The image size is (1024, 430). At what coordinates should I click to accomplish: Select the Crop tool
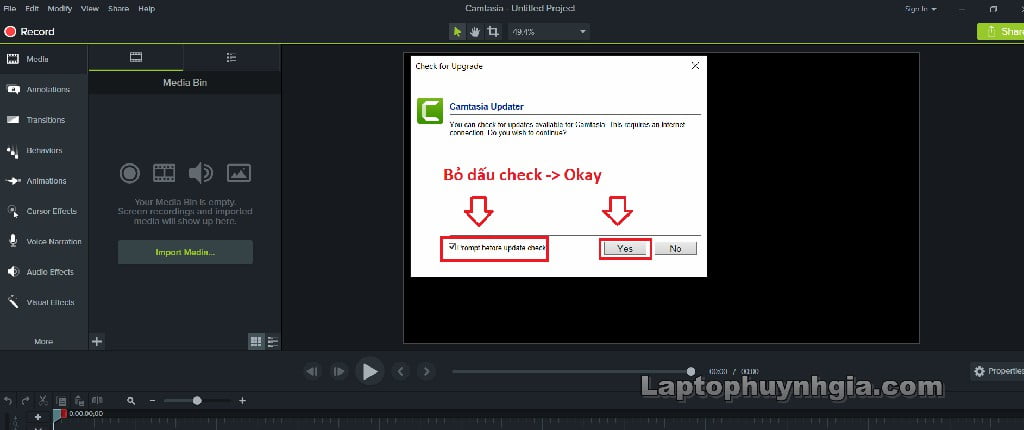click(x=493, y=31)
